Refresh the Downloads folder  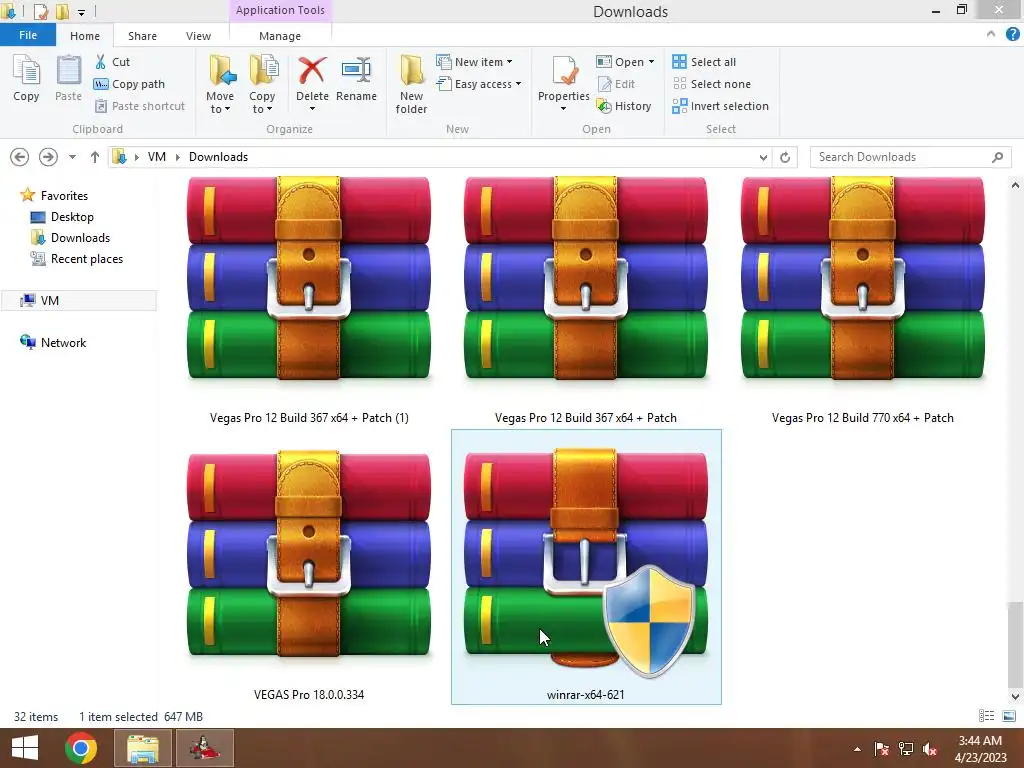pos(785,157)
